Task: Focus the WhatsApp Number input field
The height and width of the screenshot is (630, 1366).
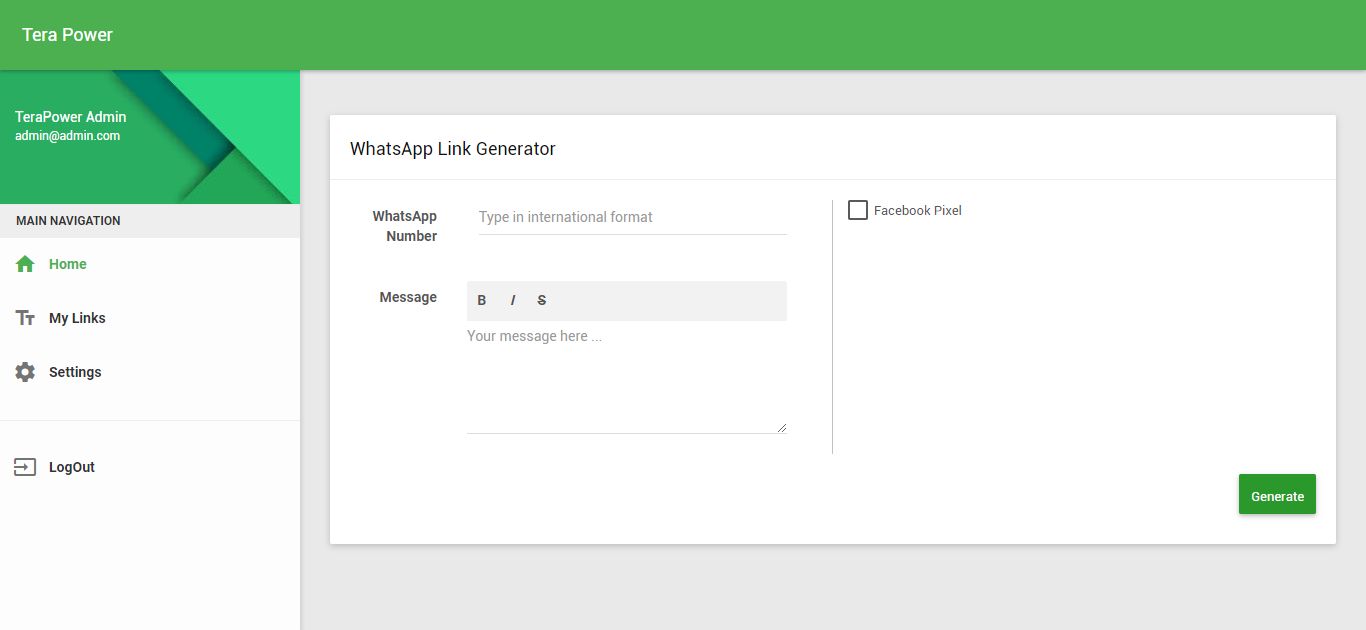Action: coord(632,217)
